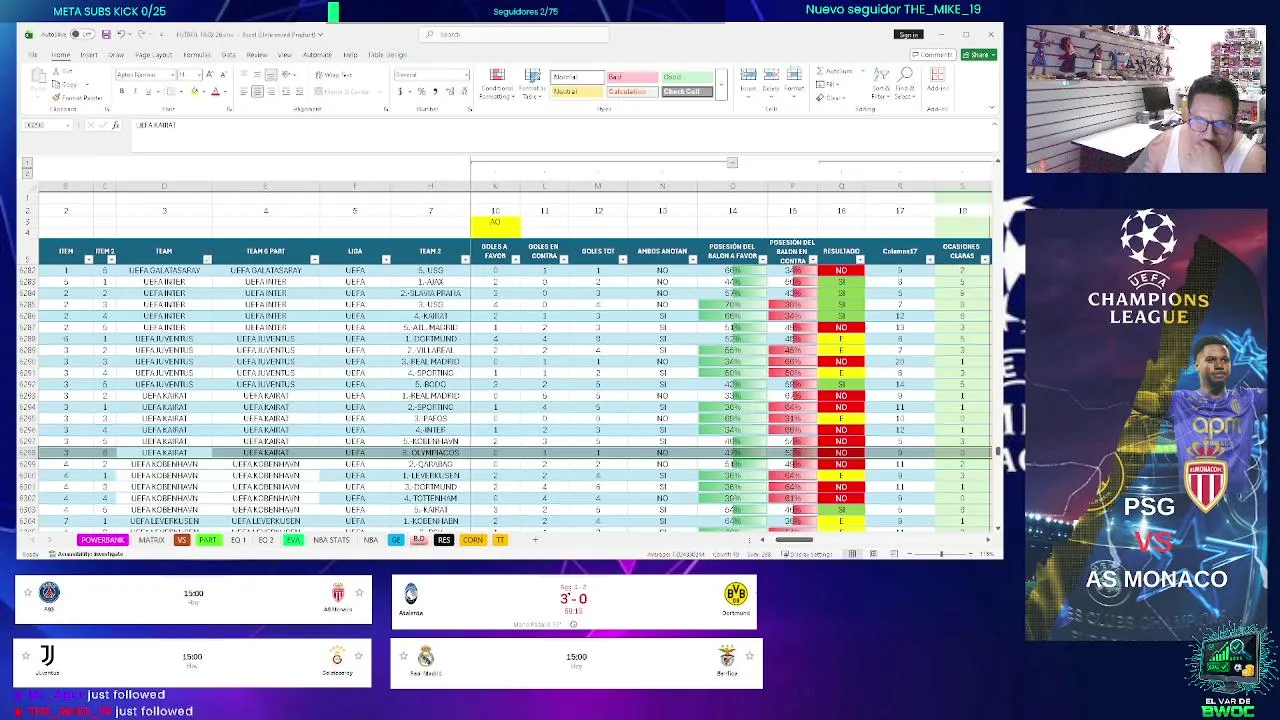Click the Center align icon
This screenshot has height=720, width=1280.
(257, 91)
